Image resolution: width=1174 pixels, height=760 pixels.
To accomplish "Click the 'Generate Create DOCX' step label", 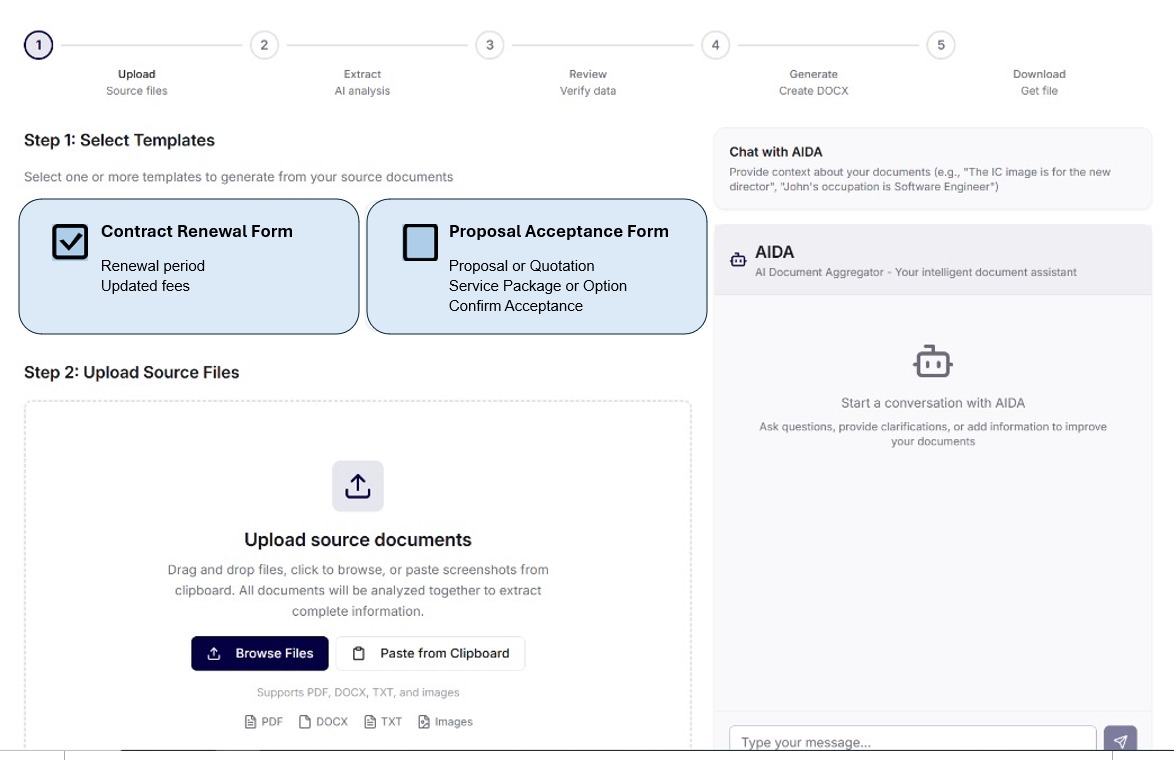I will click(x=814, y=82).
